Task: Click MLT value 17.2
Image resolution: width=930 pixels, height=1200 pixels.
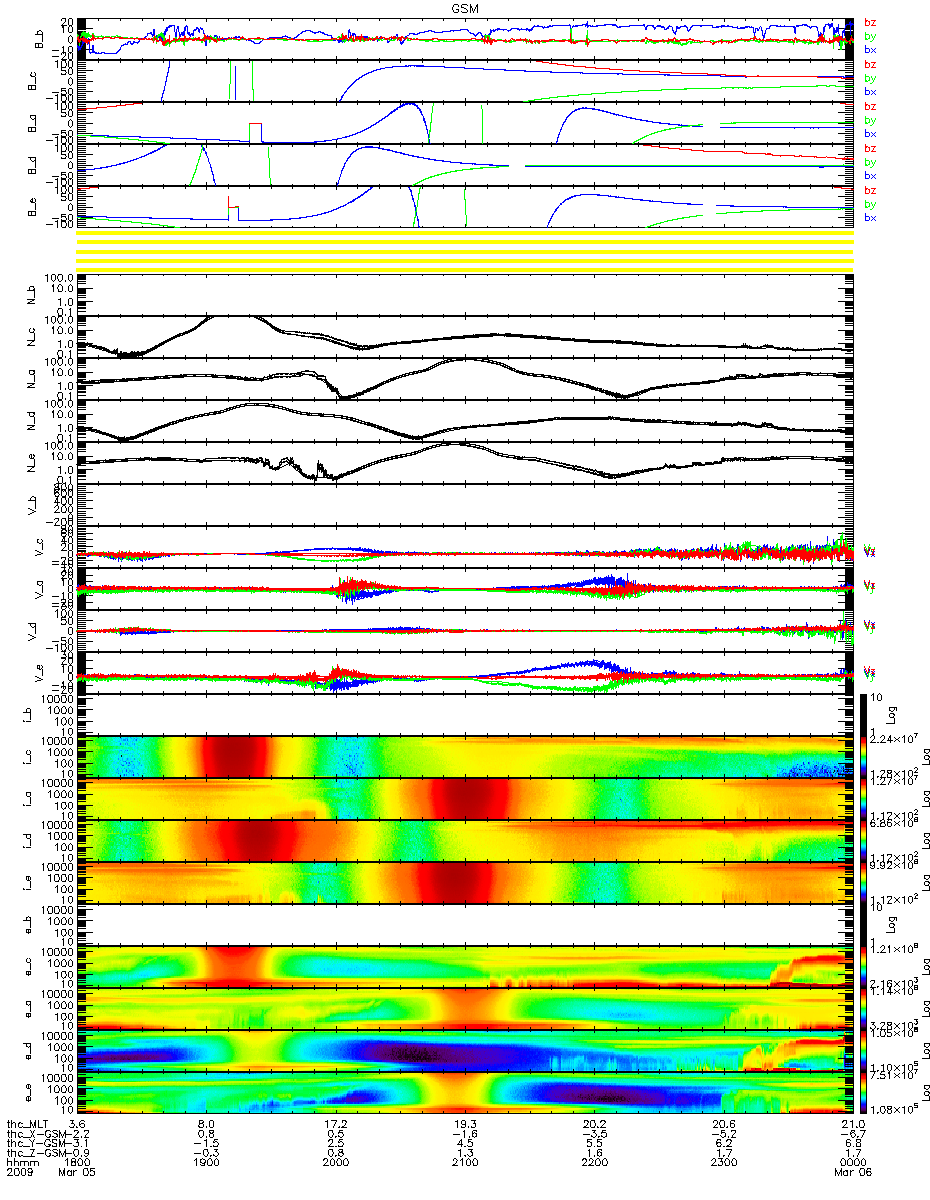Action: 336,1122
